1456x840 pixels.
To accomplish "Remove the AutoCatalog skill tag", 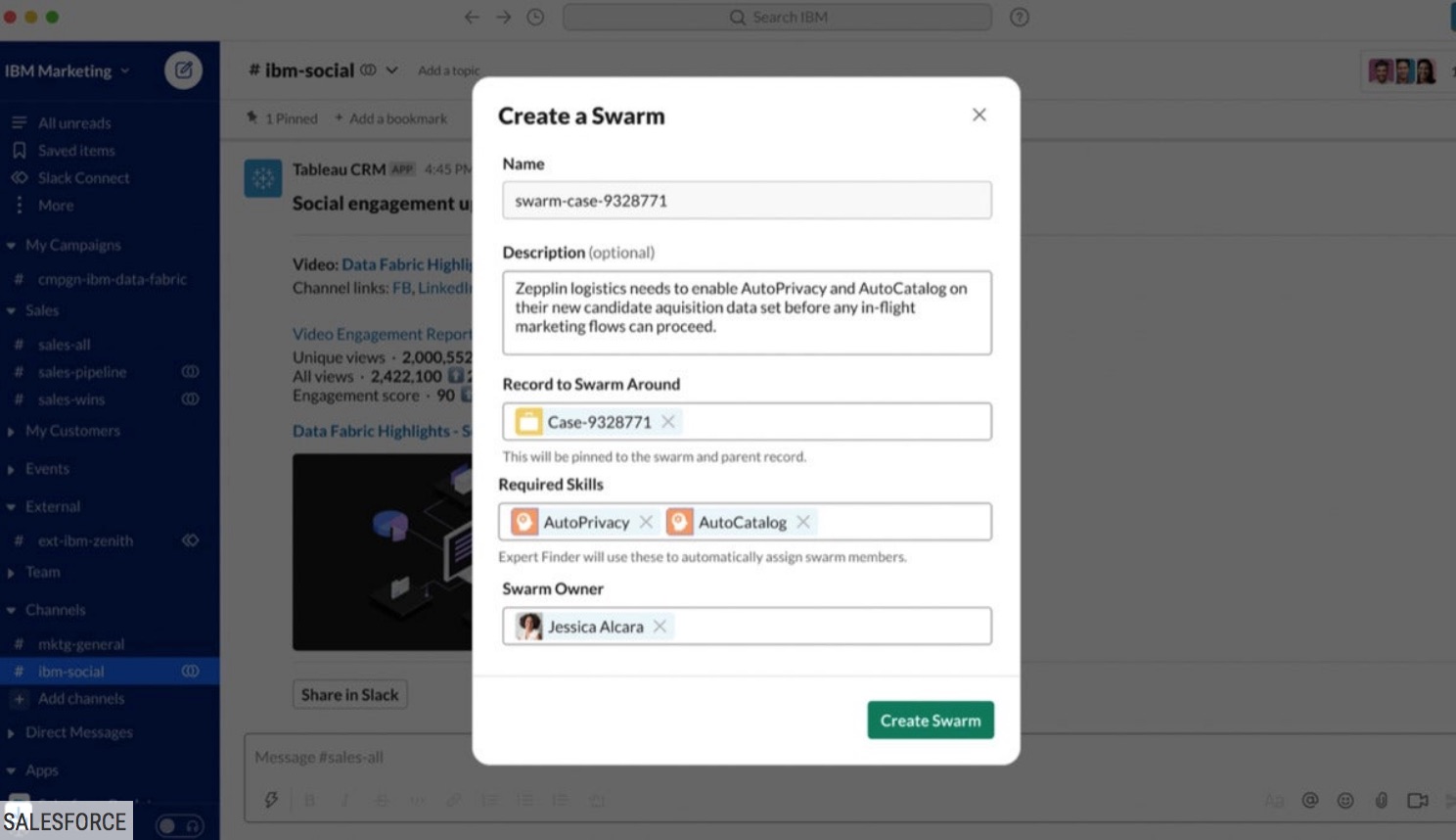I will click(x=803, y=522).
